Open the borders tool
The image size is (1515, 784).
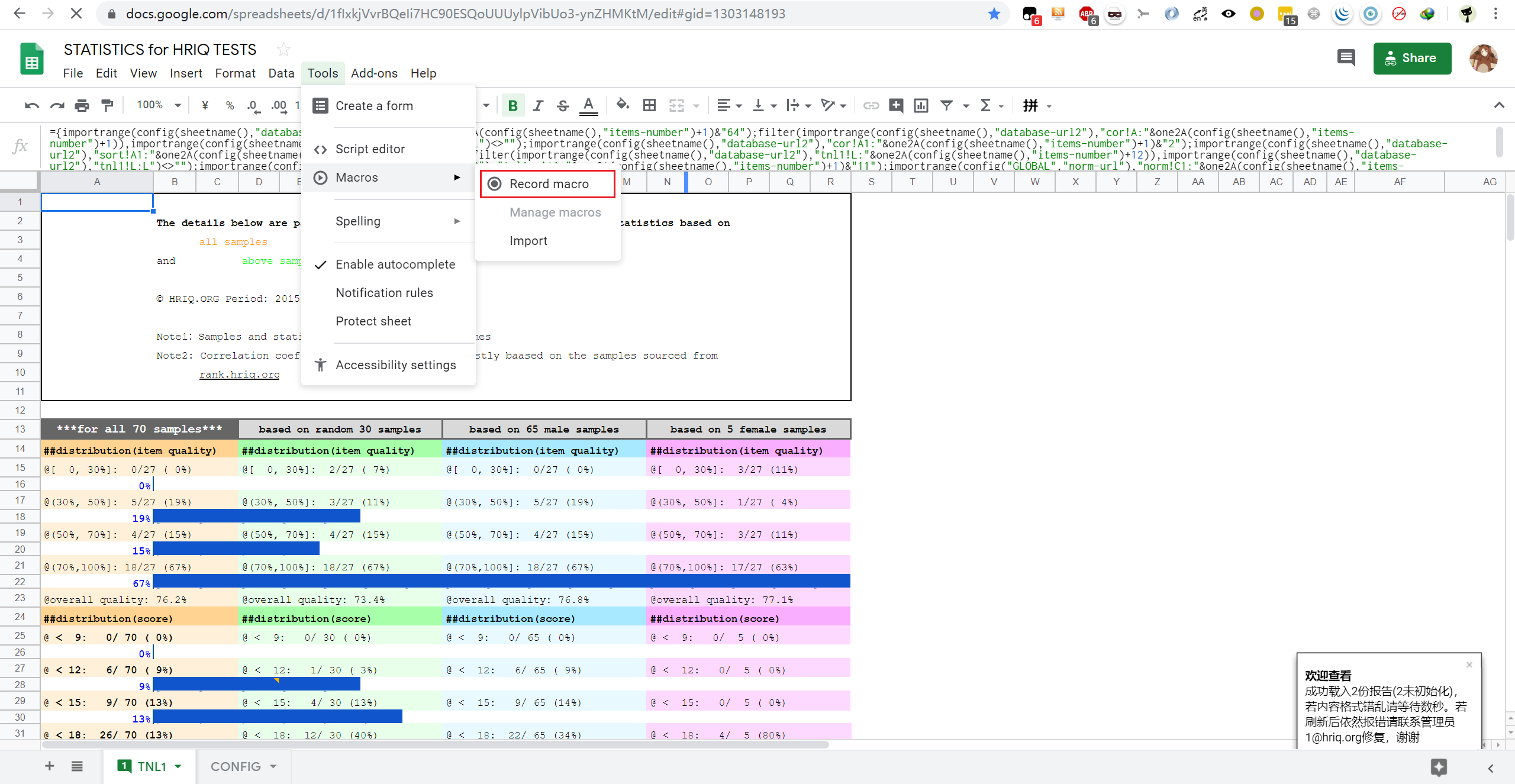coord(649,105)
